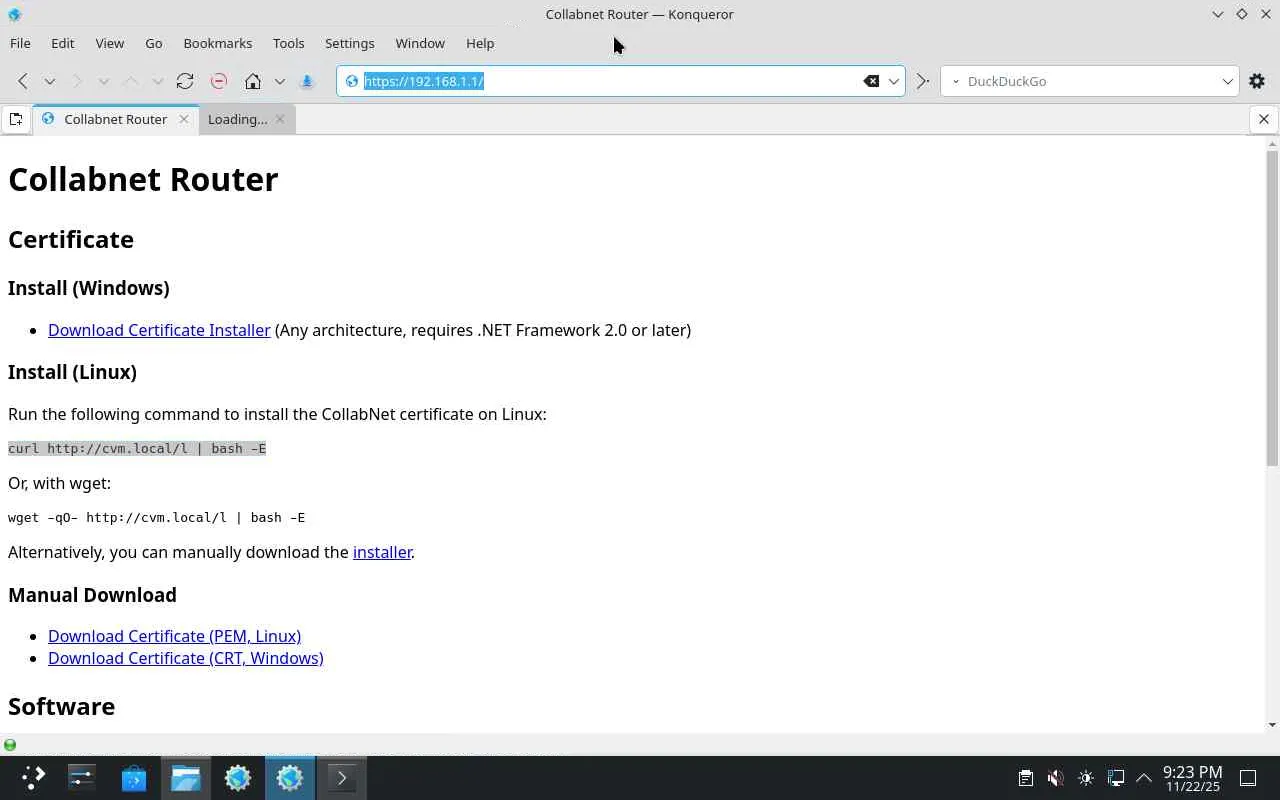Click the Collabnet Router page heading

143,179
